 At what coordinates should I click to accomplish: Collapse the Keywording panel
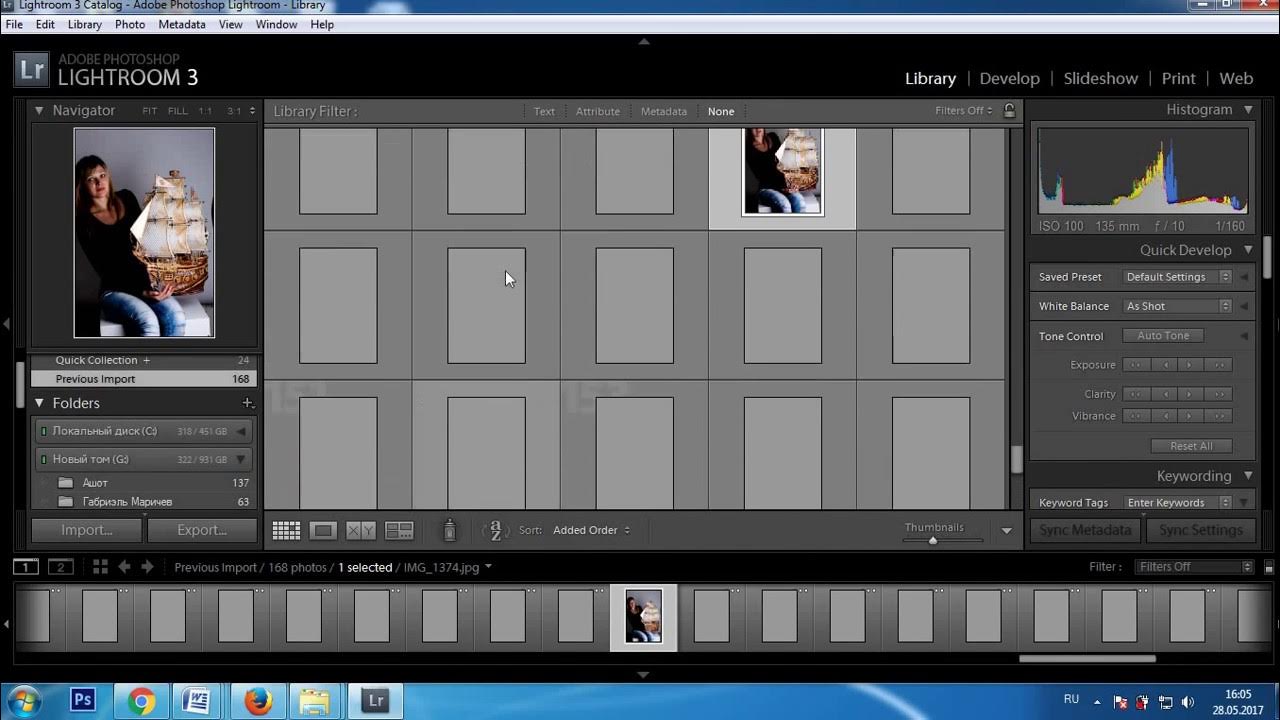pyautogui.click(x=1248, y=476)
